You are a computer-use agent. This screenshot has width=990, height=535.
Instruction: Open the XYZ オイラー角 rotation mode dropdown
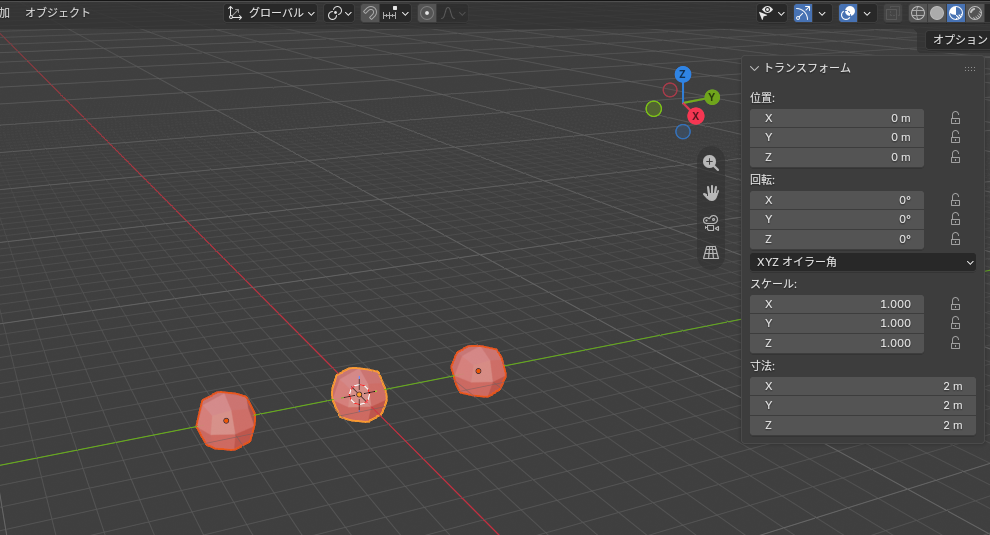pyautogui.click(x=862, y=261)
